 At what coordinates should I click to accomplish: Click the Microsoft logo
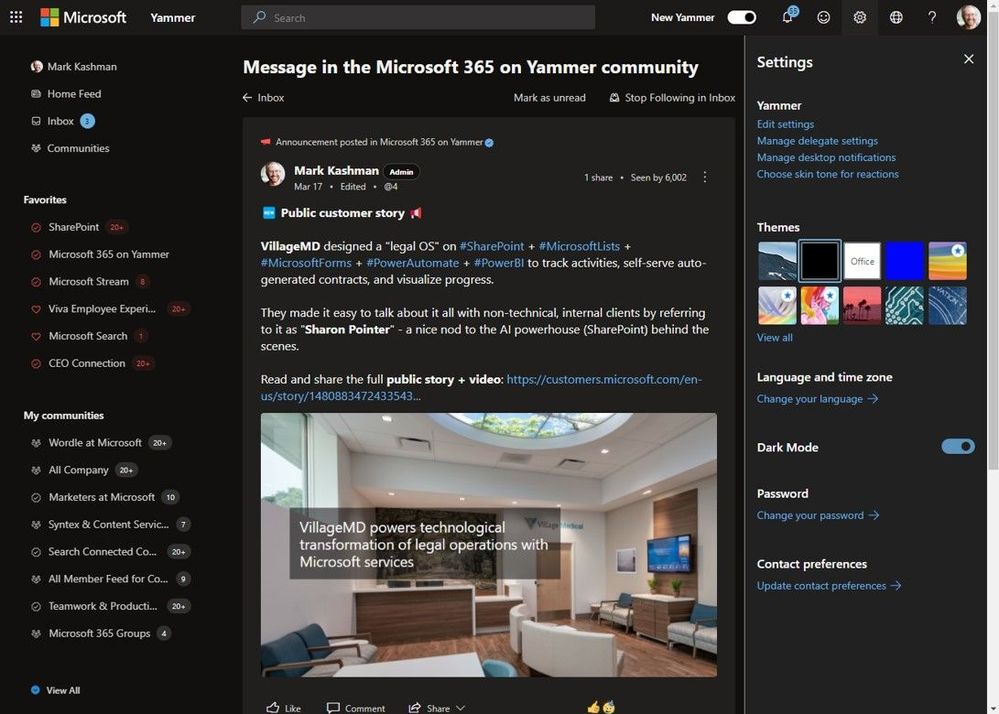[x=83, y=17]
